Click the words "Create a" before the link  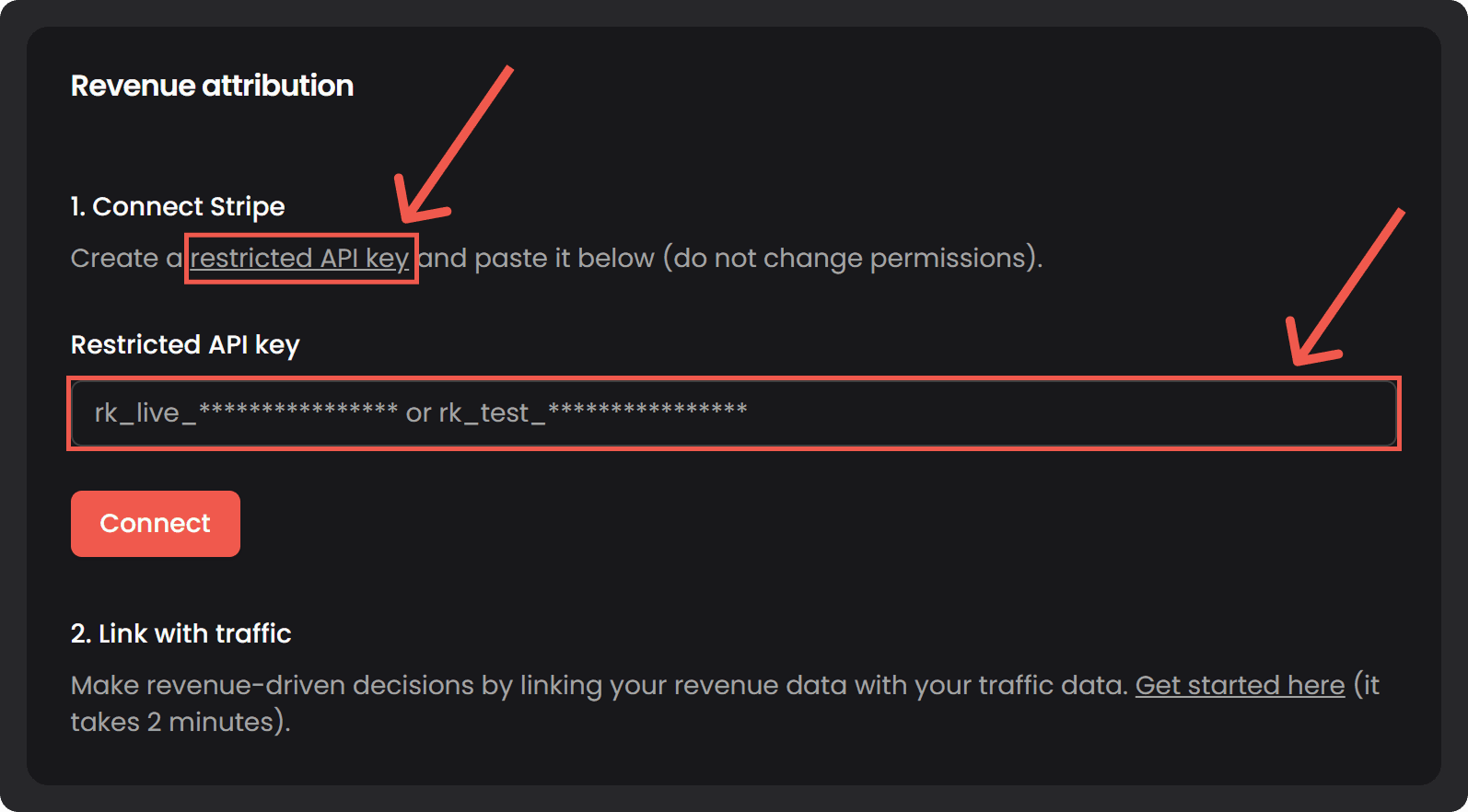point(126,259)
